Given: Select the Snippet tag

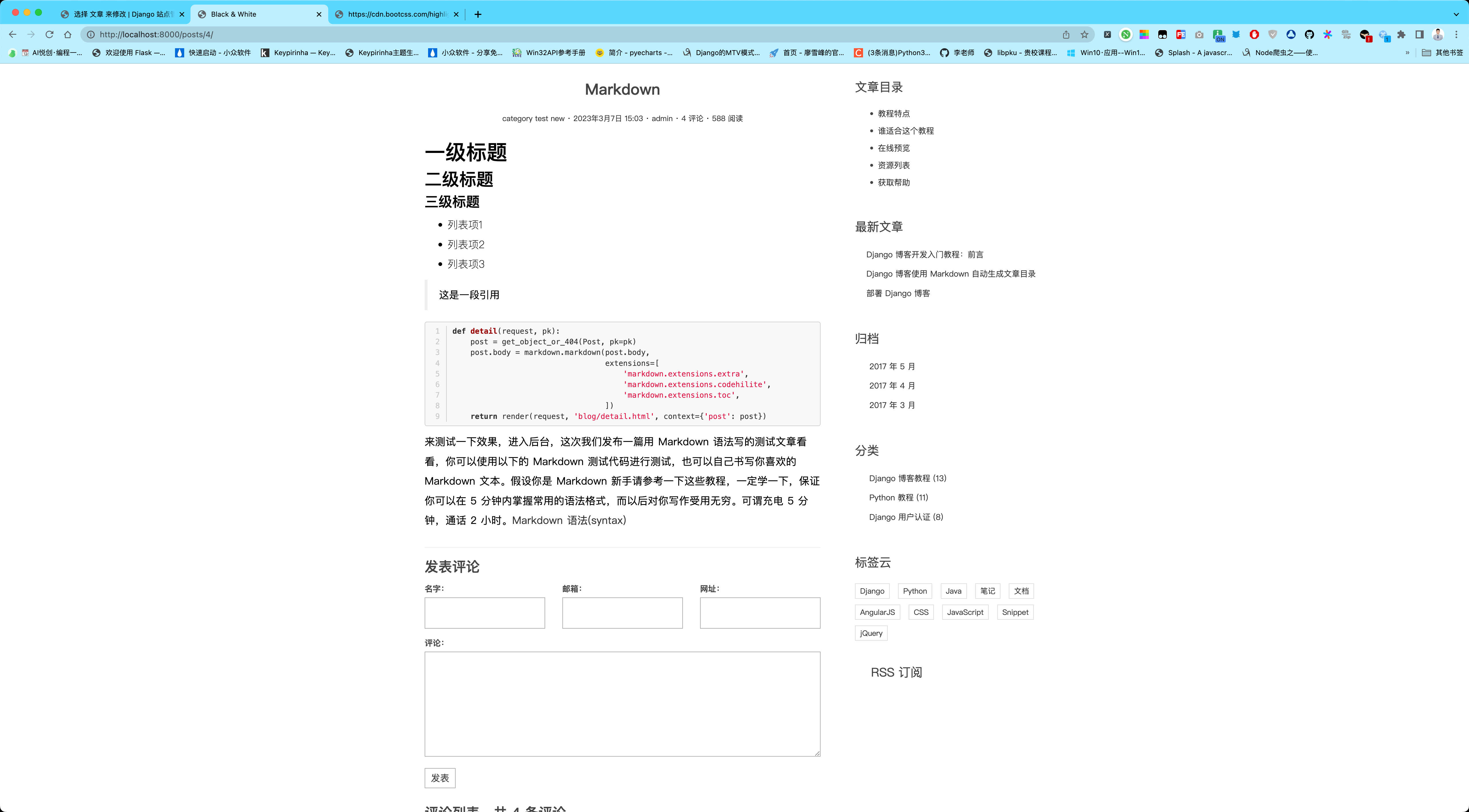Looking at the screenshot, I should coord(1015,612).
